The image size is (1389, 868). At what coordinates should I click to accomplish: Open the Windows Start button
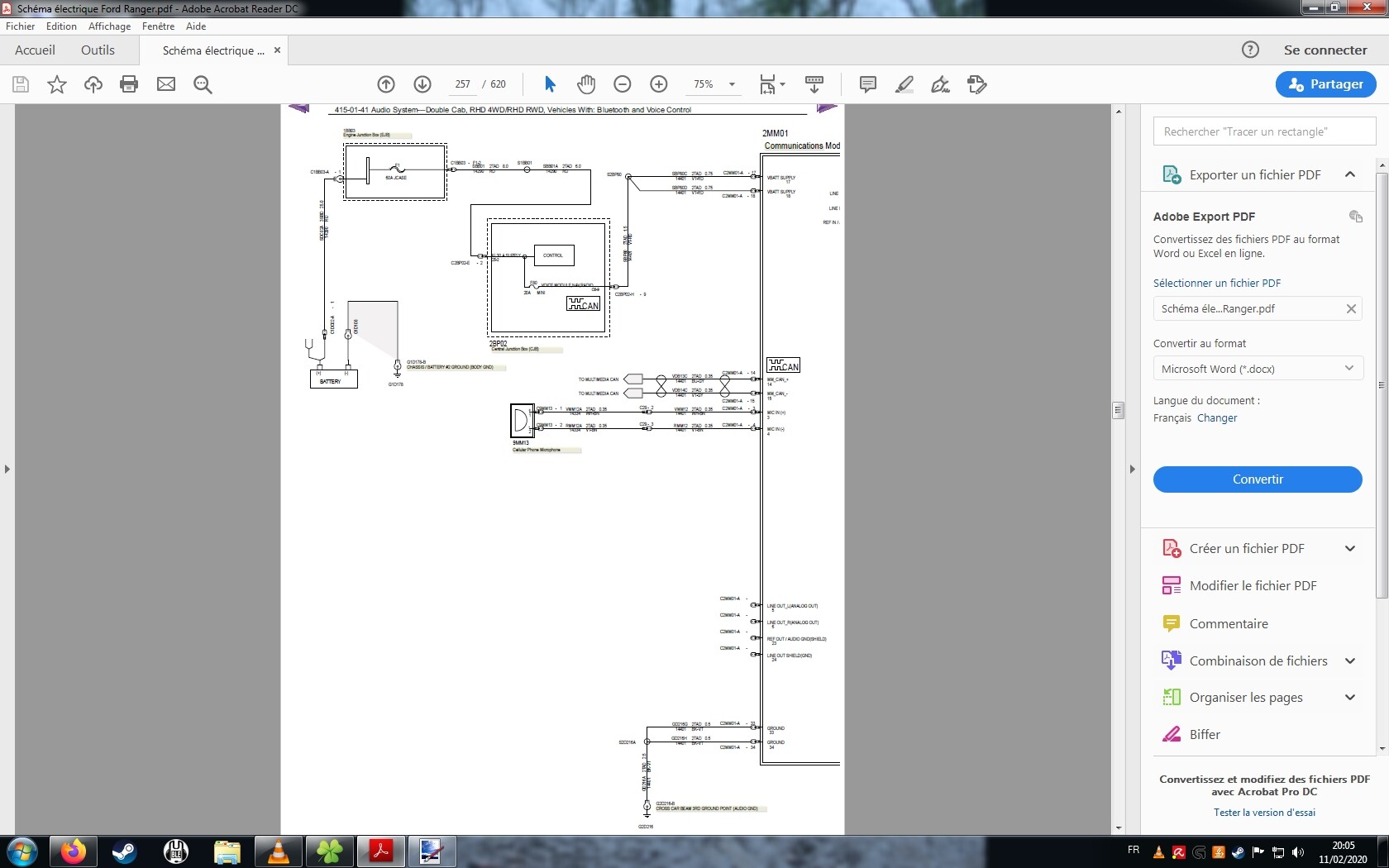pos(21,851)
